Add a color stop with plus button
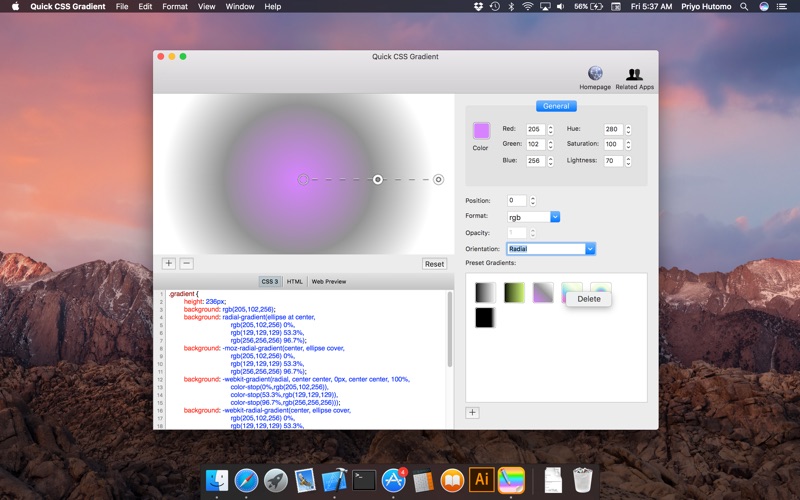800x500 pixels. 168,263
